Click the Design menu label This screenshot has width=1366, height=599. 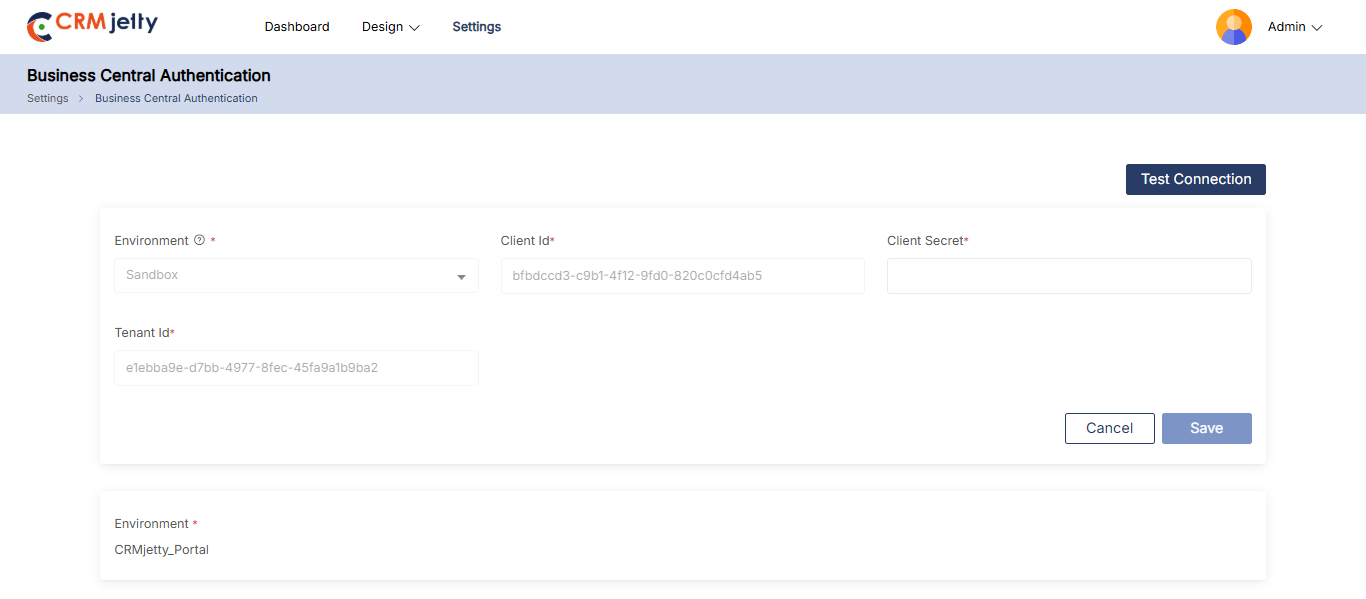(x=382, y=27)
